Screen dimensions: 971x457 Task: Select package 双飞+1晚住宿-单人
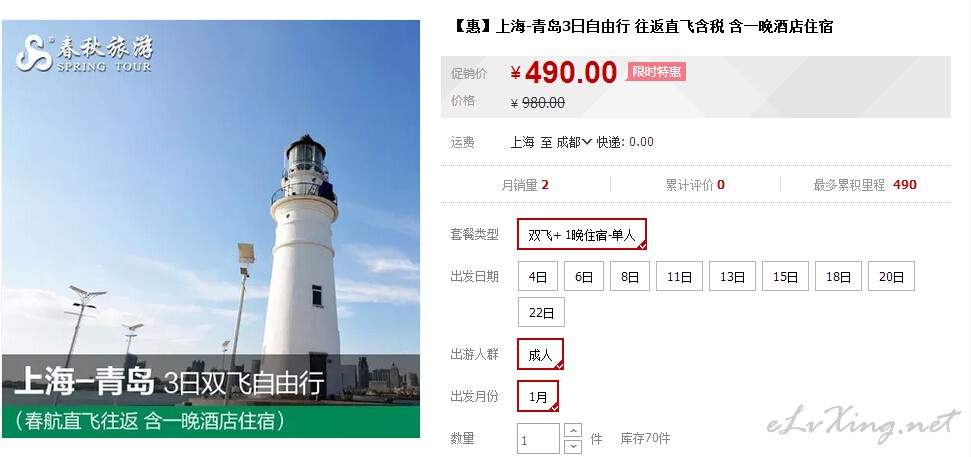[581, 234]
